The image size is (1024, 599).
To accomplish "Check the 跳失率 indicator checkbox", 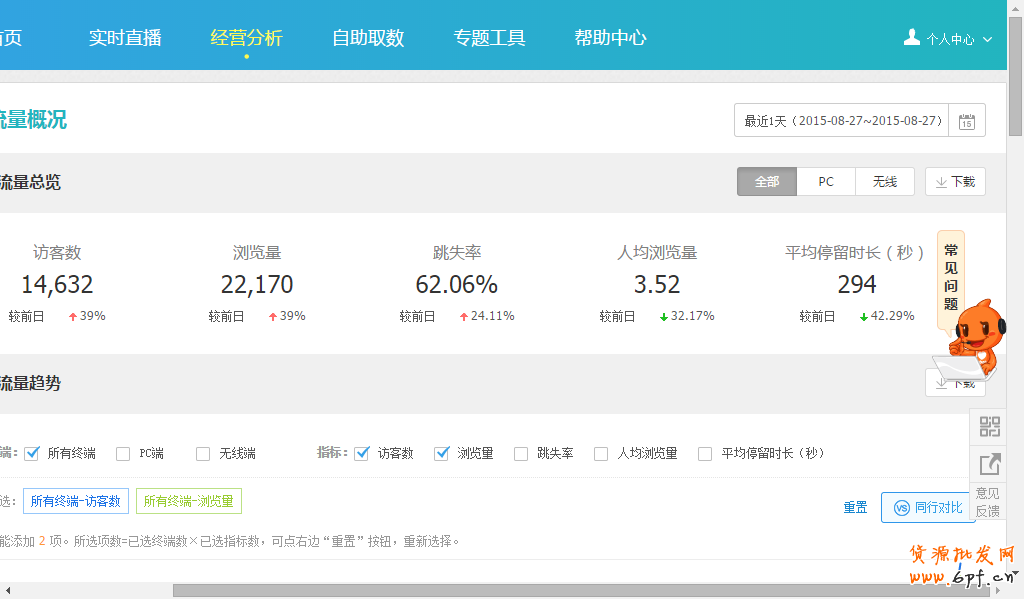I will (x=521, y=453).
